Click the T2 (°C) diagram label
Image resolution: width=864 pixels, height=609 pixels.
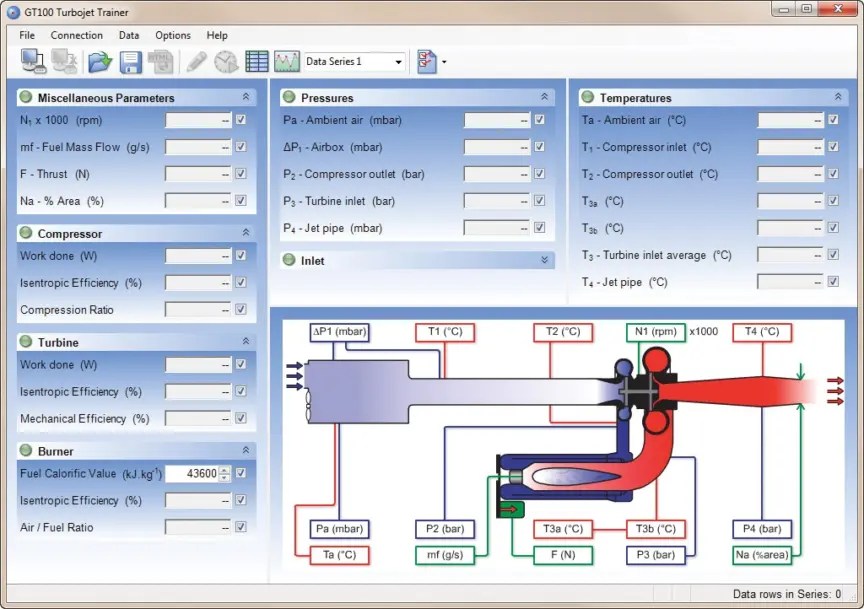563,332
